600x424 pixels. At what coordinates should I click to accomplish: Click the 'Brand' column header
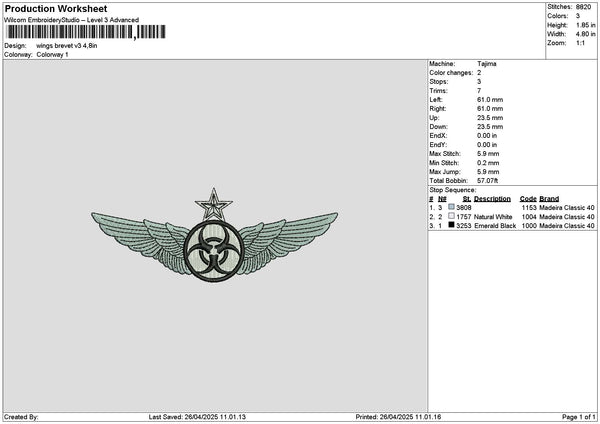[549, 199]
